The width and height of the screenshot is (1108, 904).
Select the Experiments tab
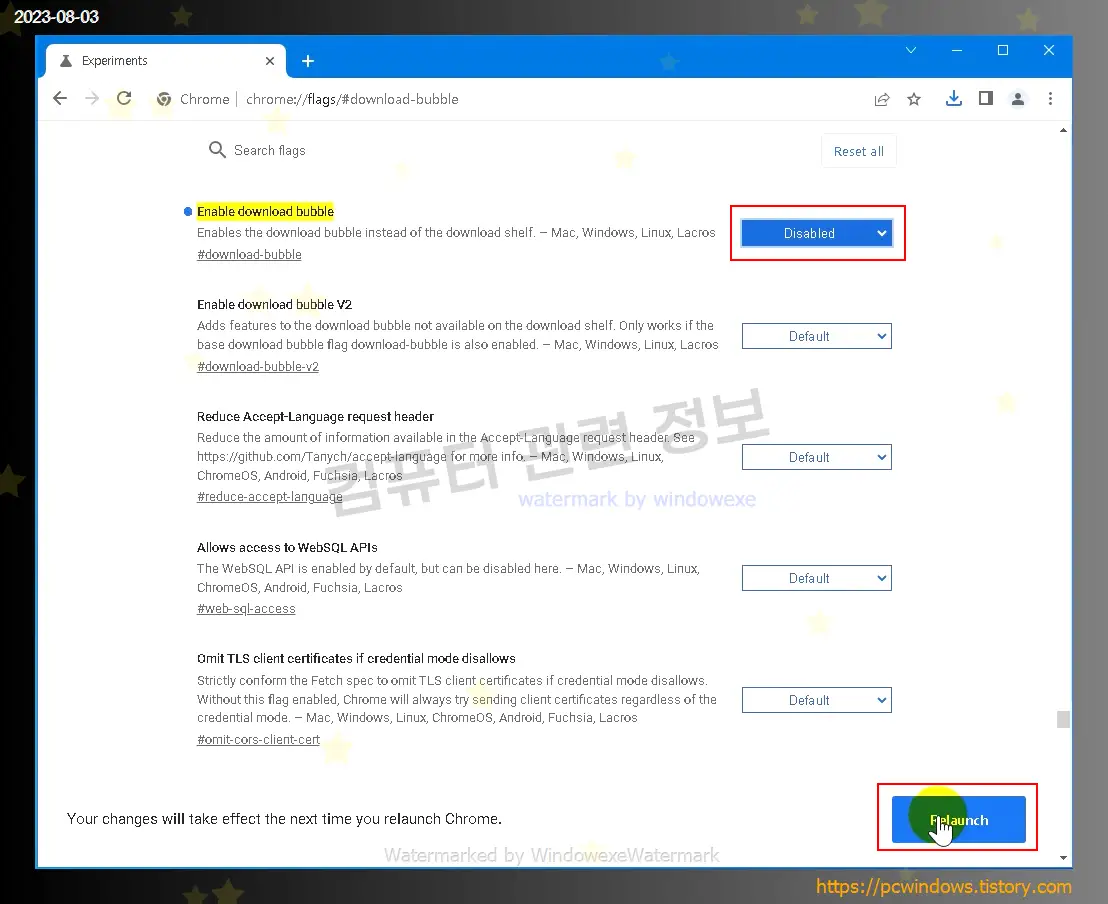coord(166,61)
